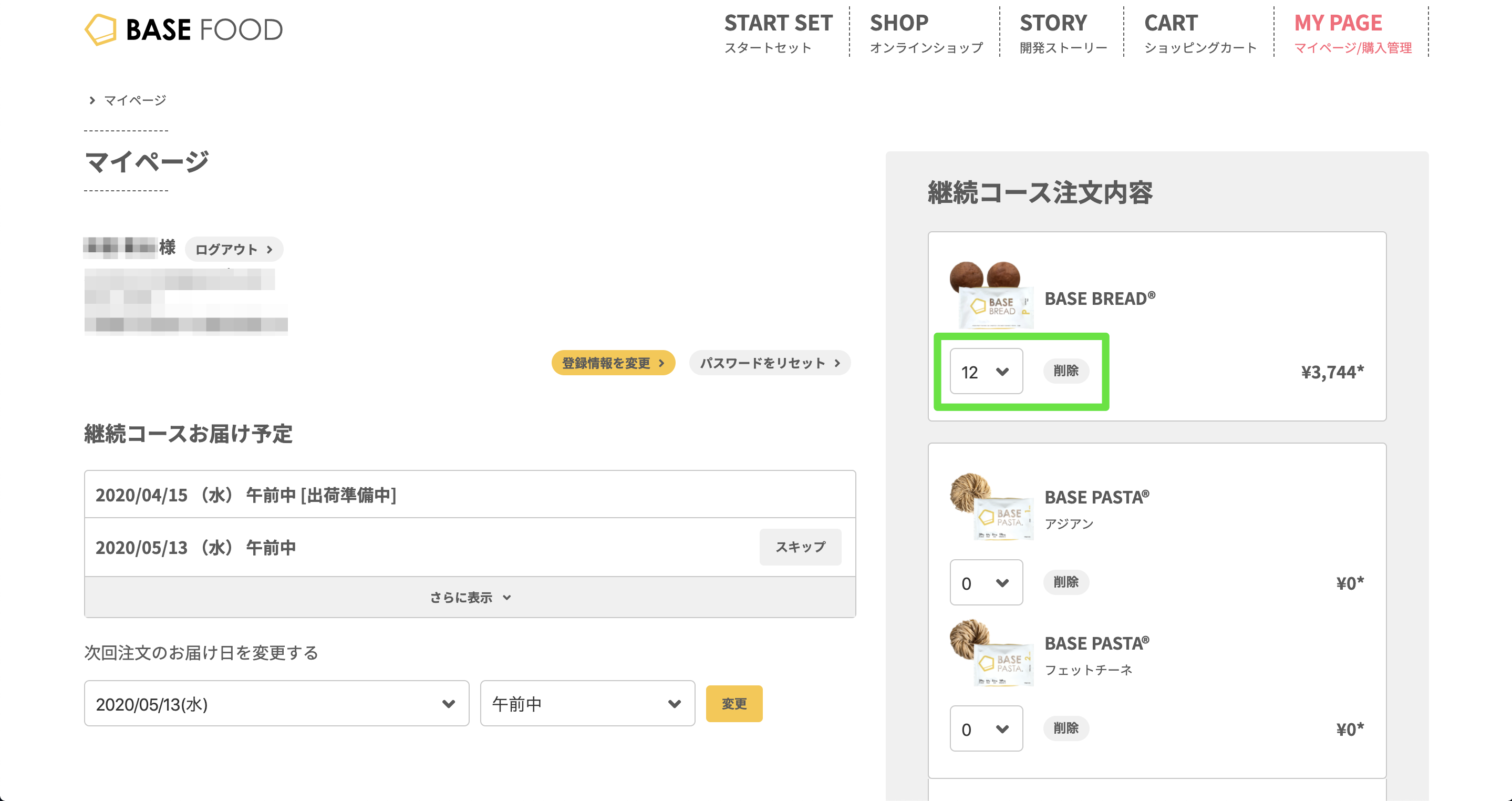Open the START SET menu item
The image size is (1512, 801).
tap(778, 33)
